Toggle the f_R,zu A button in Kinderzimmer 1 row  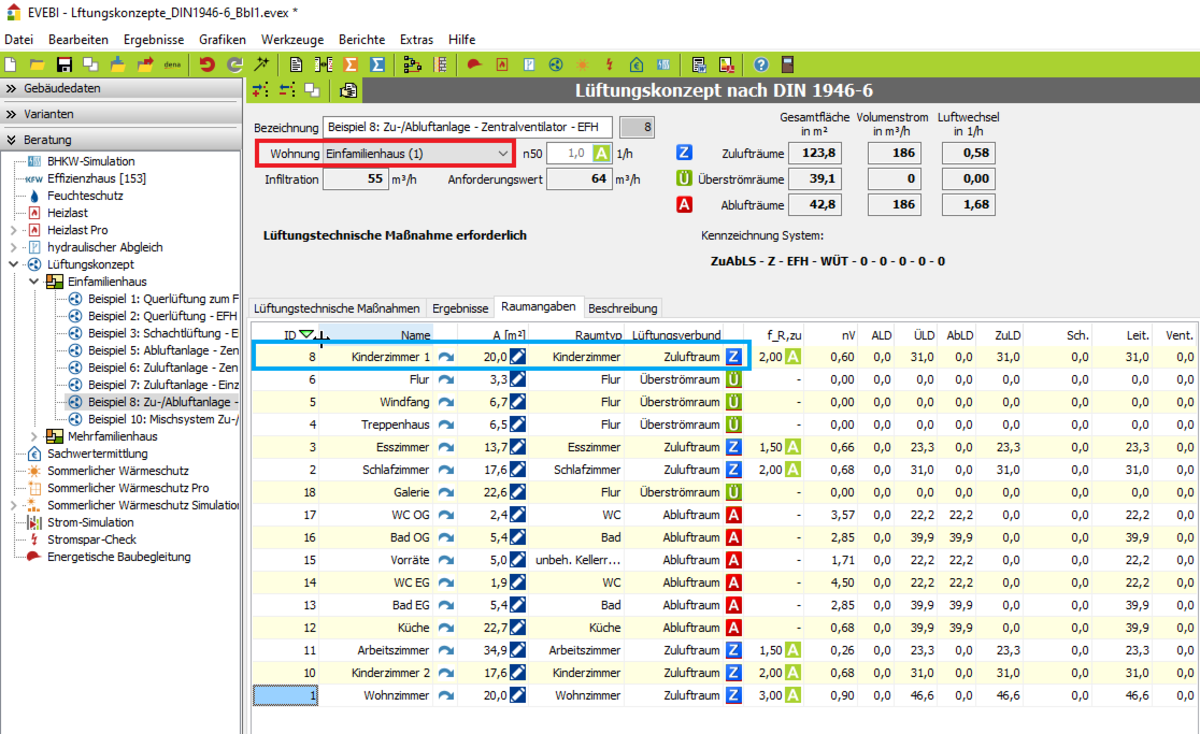tap(793, 357)
